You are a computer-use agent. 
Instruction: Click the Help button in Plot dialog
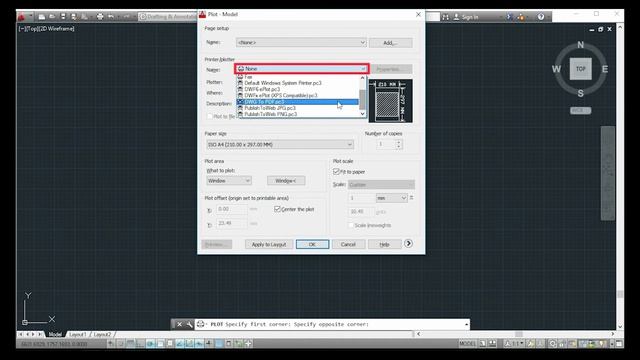coord(384,244)
